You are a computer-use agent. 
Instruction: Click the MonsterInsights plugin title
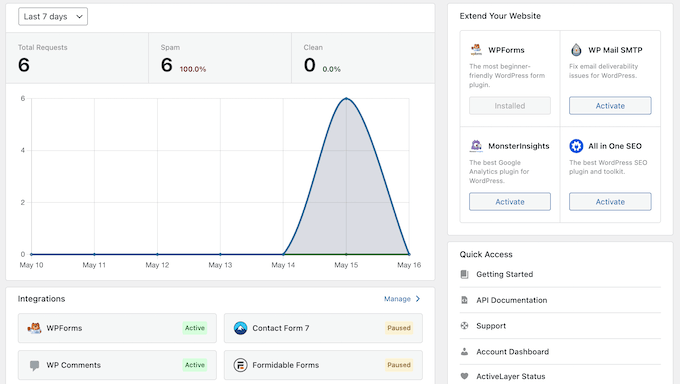[519, 146]
